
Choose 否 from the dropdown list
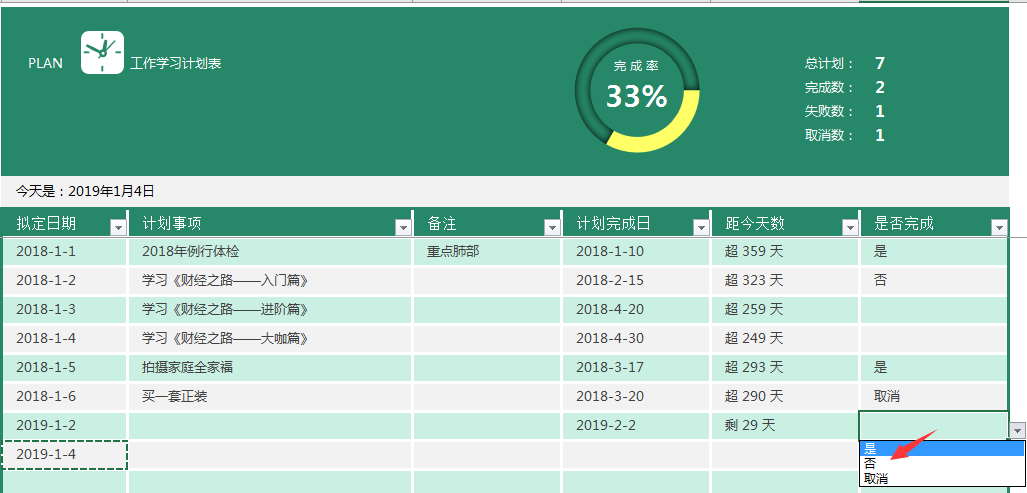tap(941, 464)
